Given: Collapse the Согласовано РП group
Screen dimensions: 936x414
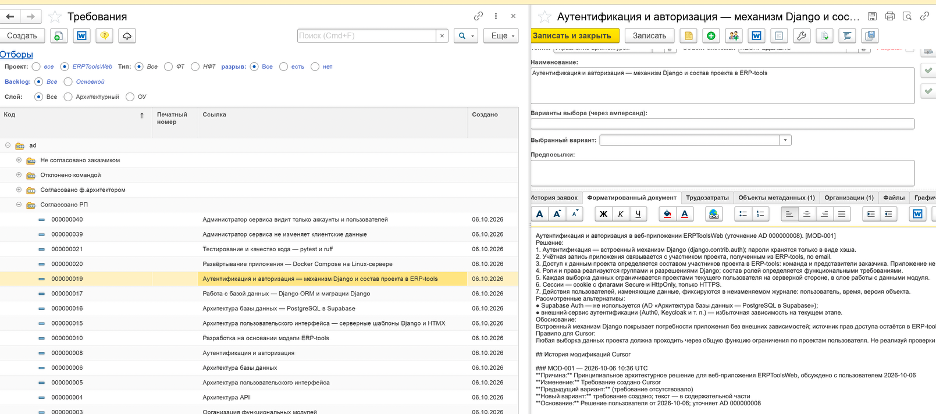Looking at the screenshot, I should (x=19, y=205).
